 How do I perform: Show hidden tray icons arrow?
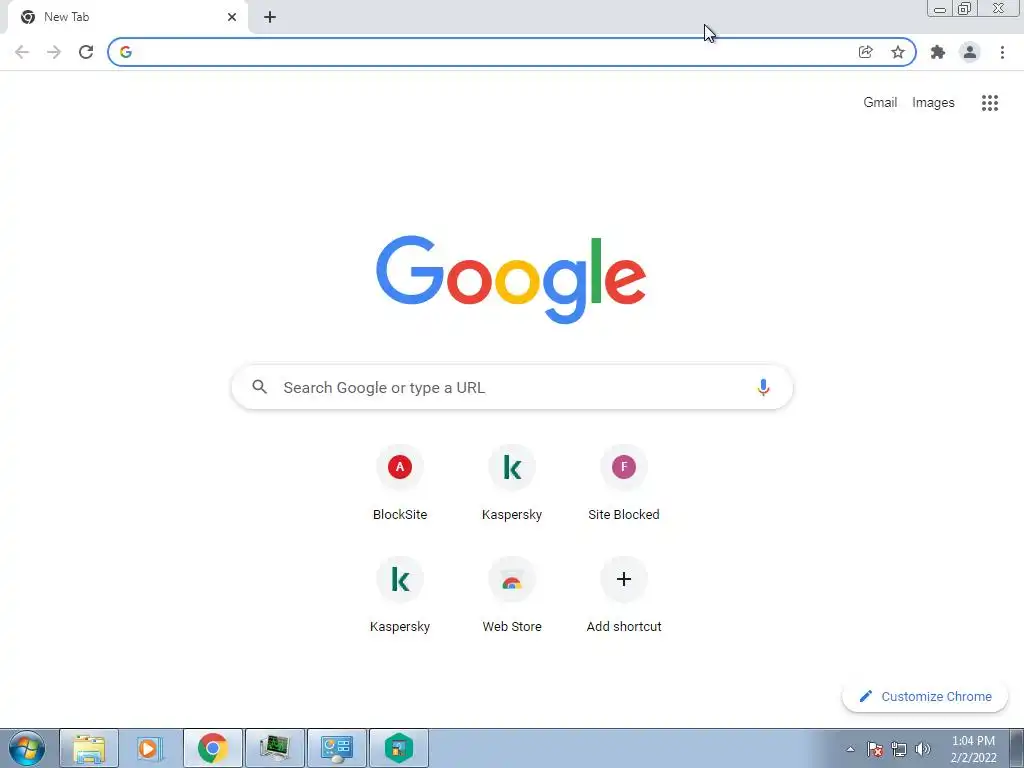[850, 749]
